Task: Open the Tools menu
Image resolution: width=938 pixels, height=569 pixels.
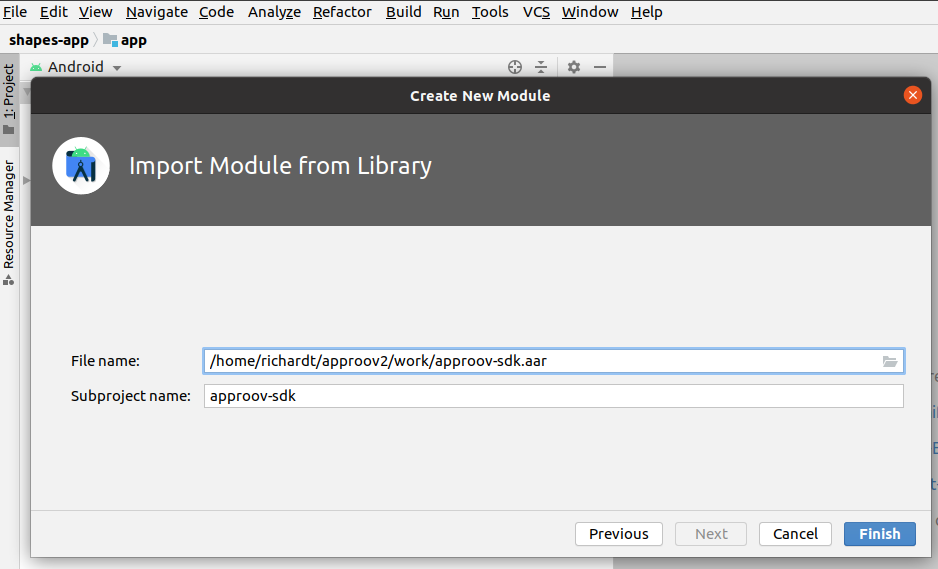Action: click(x=490, y=12)
